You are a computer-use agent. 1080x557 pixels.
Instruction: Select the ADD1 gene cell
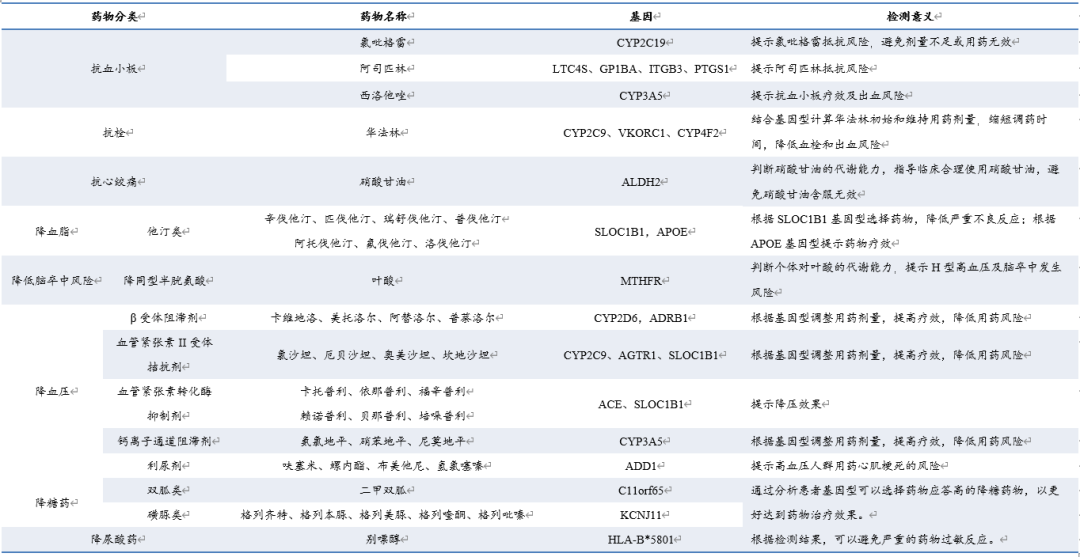(640, 466)
